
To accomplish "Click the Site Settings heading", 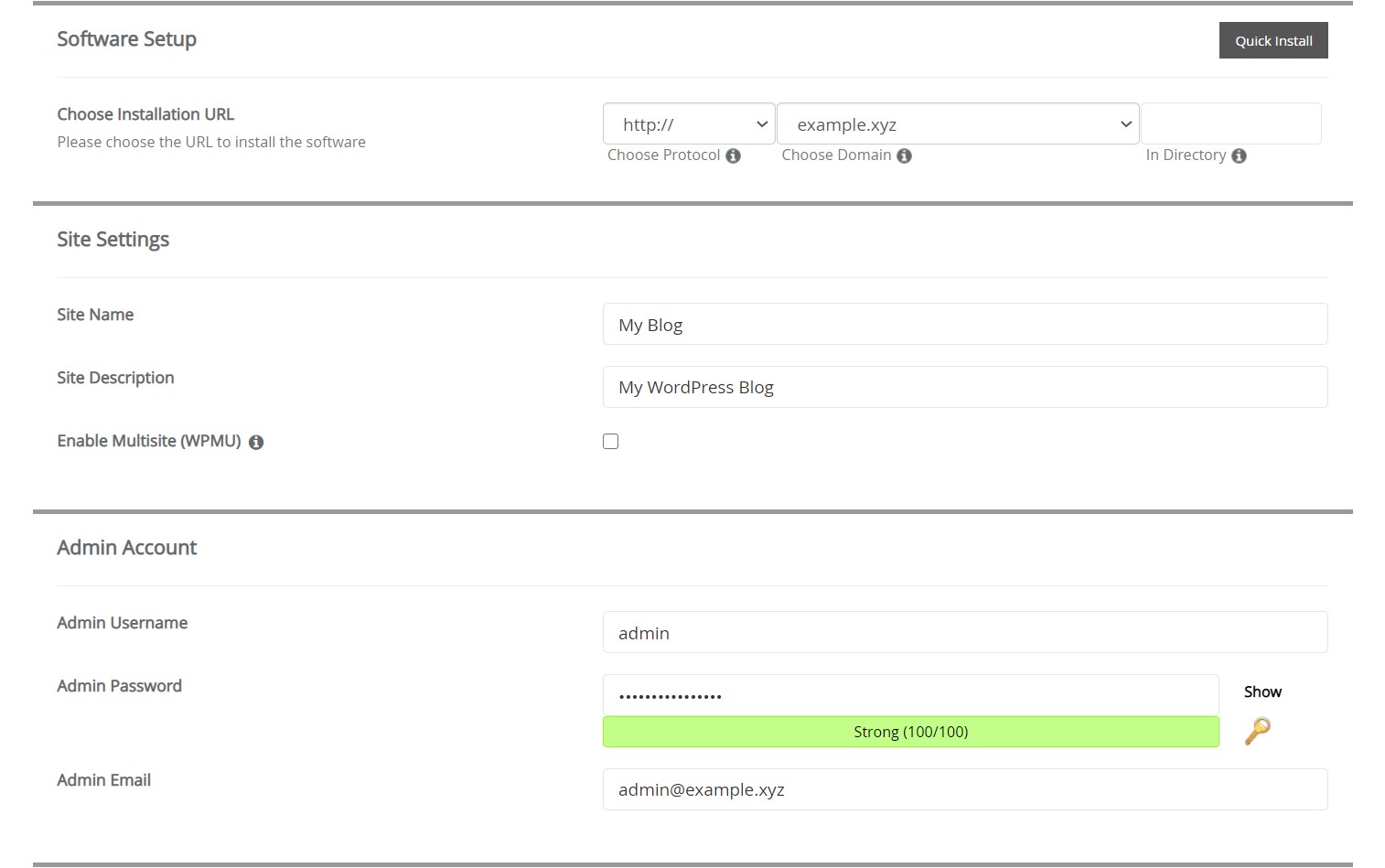I will (x=113, y=240).
